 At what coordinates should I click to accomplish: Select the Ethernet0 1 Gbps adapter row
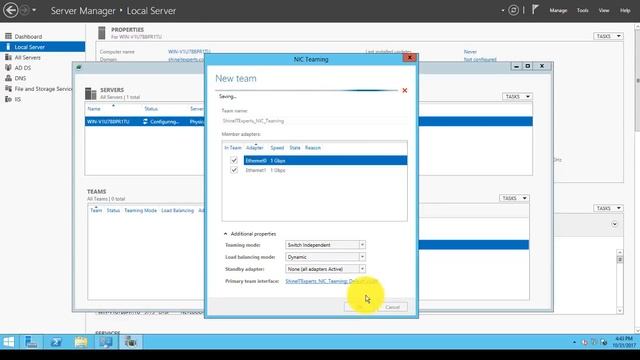coord(325,160)
